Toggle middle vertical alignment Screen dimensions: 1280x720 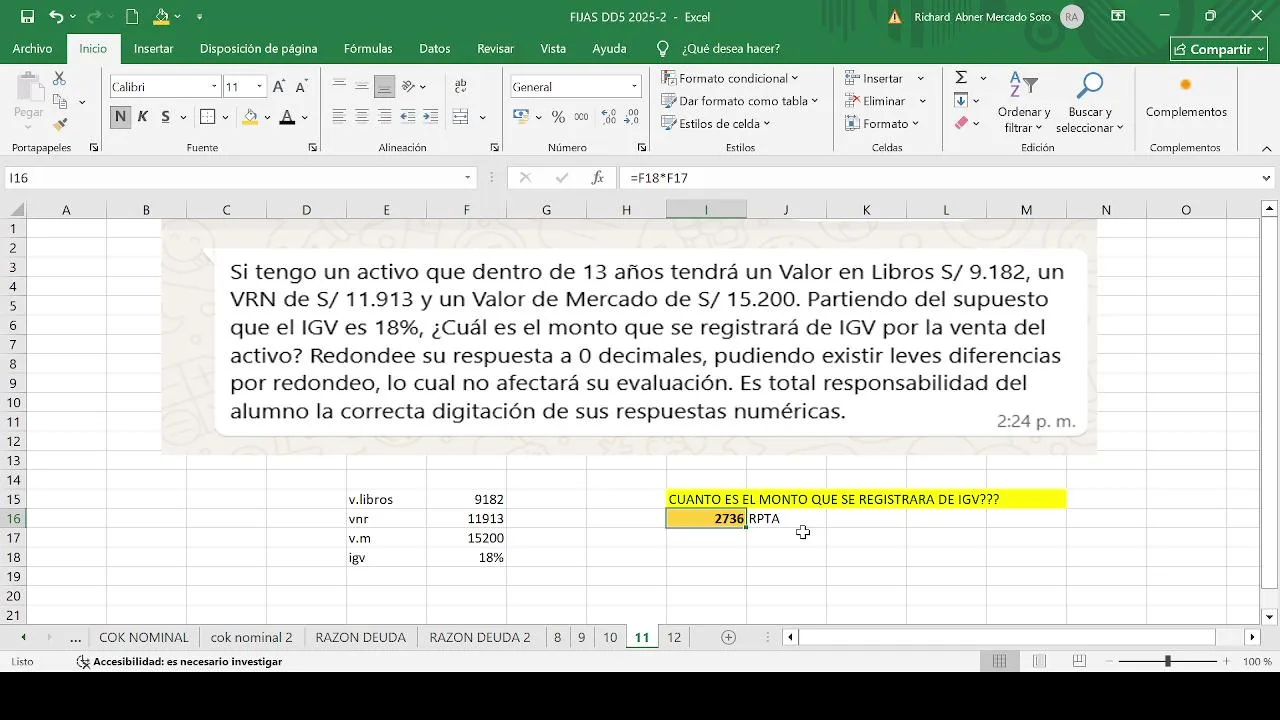pyautogui.click(x=361, y=87)
